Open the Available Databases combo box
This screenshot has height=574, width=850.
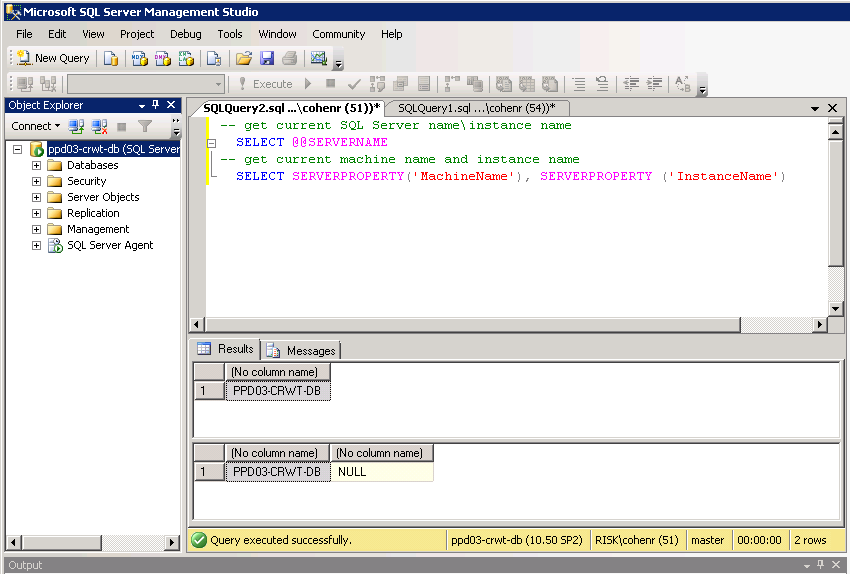(x=145, y=84)
